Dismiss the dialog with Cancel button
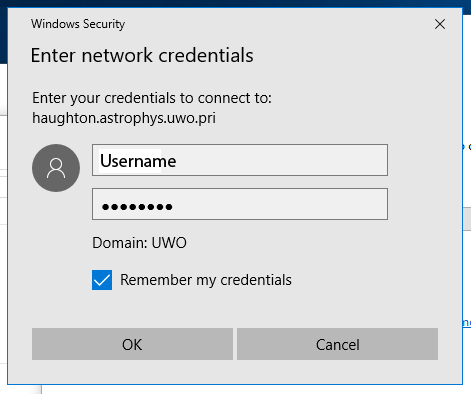Screen dimensions: 471x394 (337, 344)
